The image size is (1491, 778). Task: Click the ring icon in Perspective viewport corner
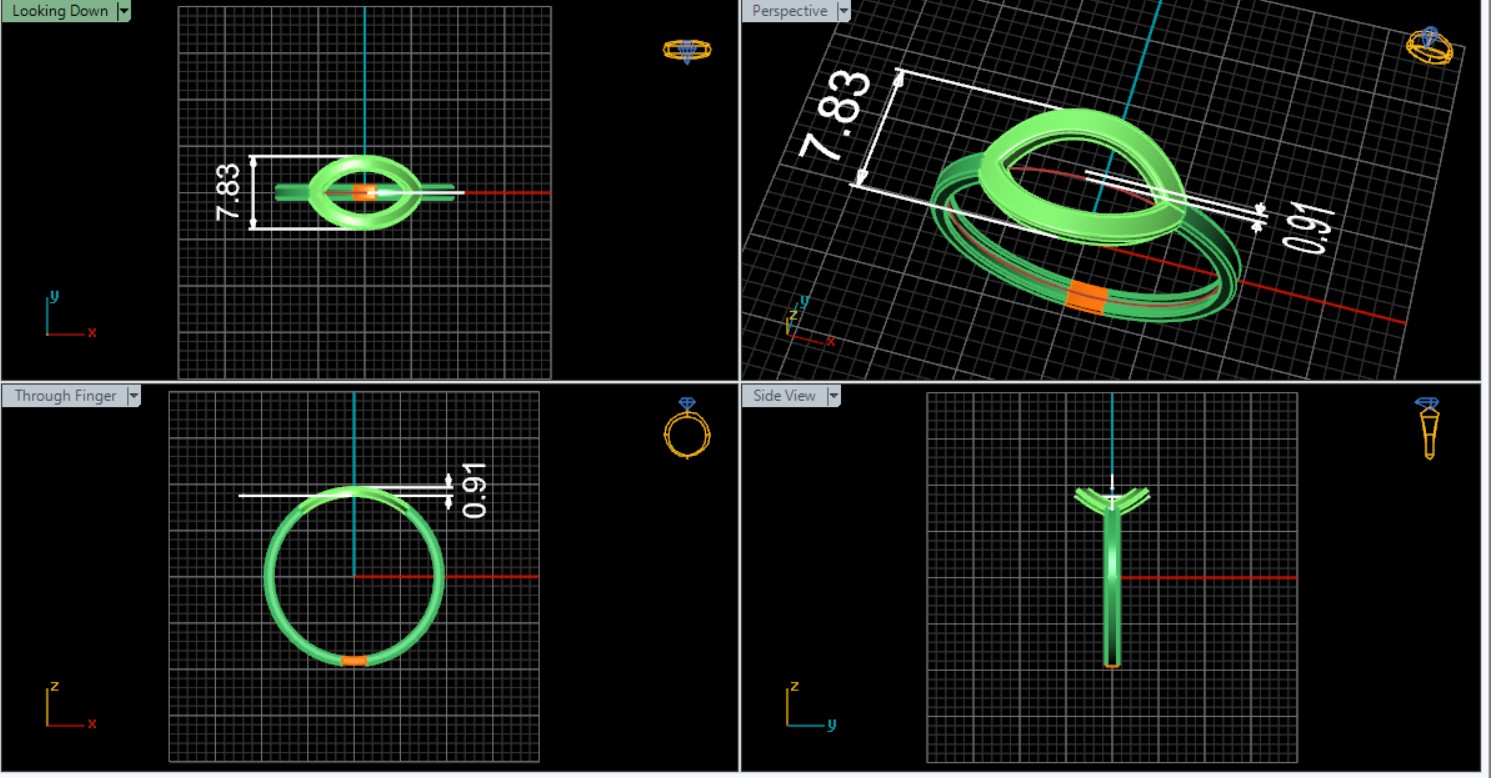(x=1430, y=45)
